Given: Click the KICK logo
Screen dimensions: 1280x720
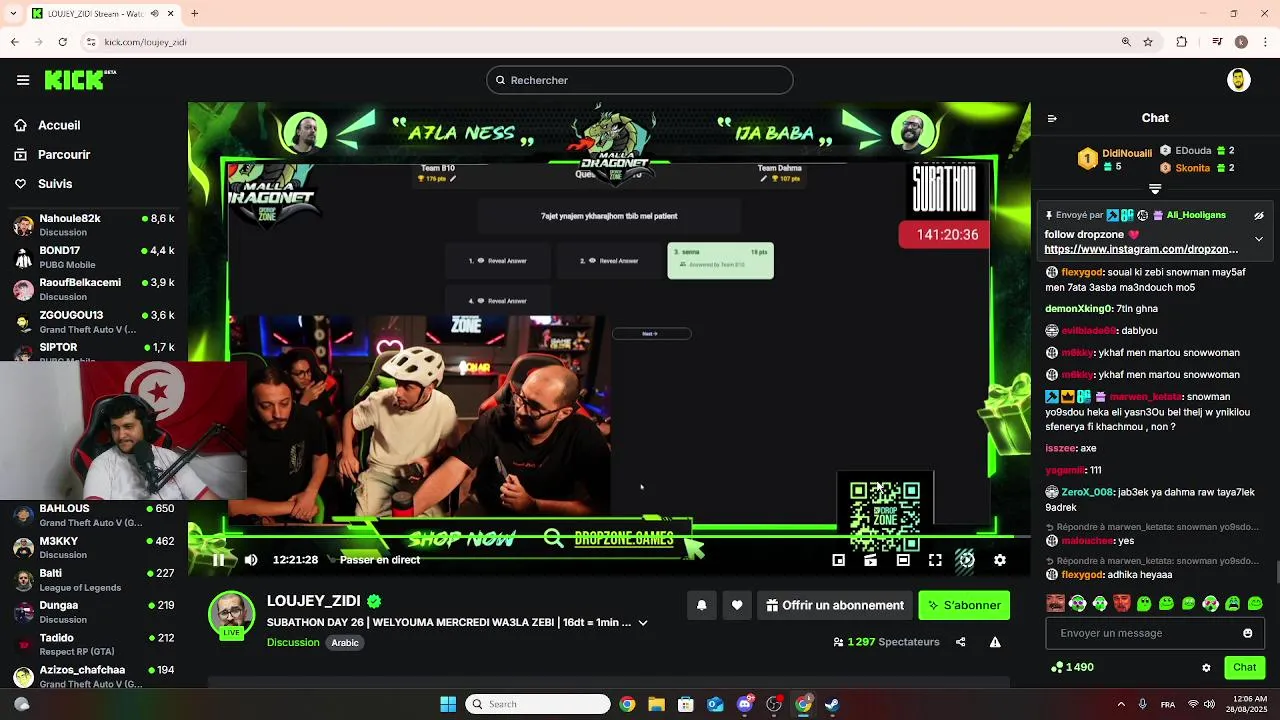Looking at the screenshot, I should pos(80,80).
